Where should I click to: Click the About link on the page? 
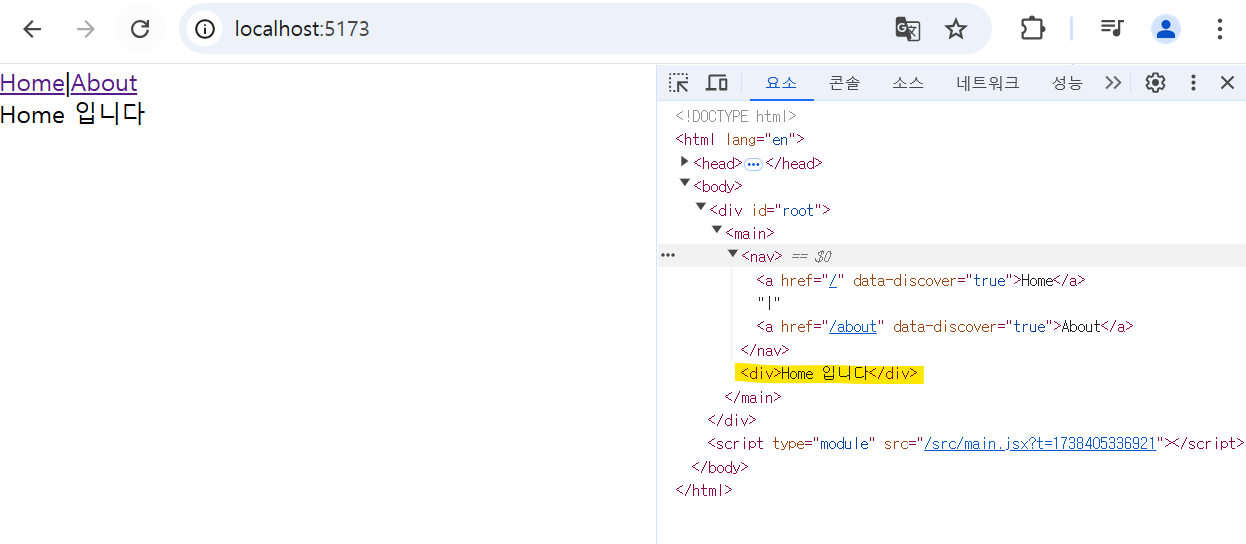[x=104, y=83]
